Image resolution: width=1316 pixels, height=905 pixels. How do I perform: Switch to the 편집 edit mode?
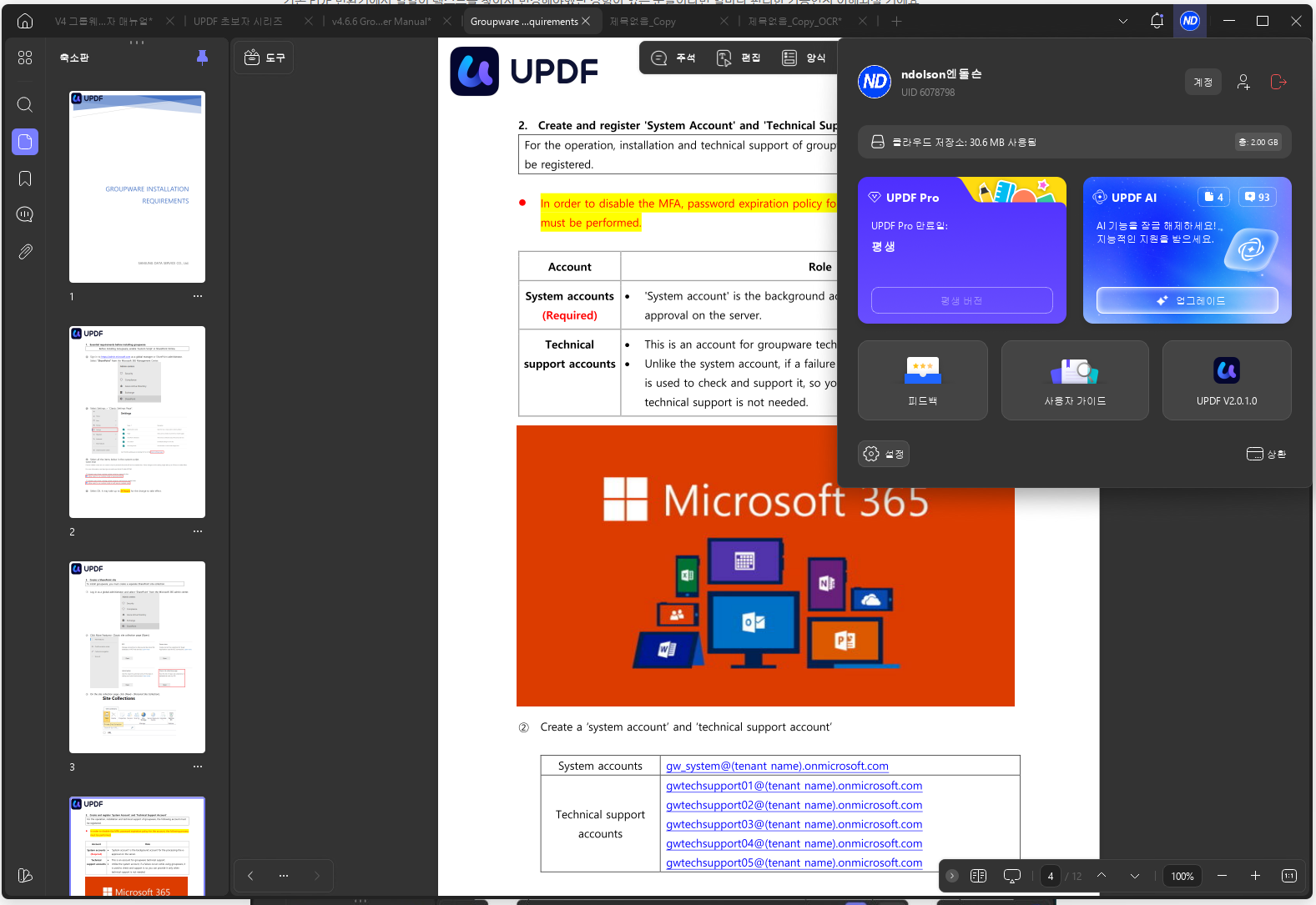tap(739, 58)
